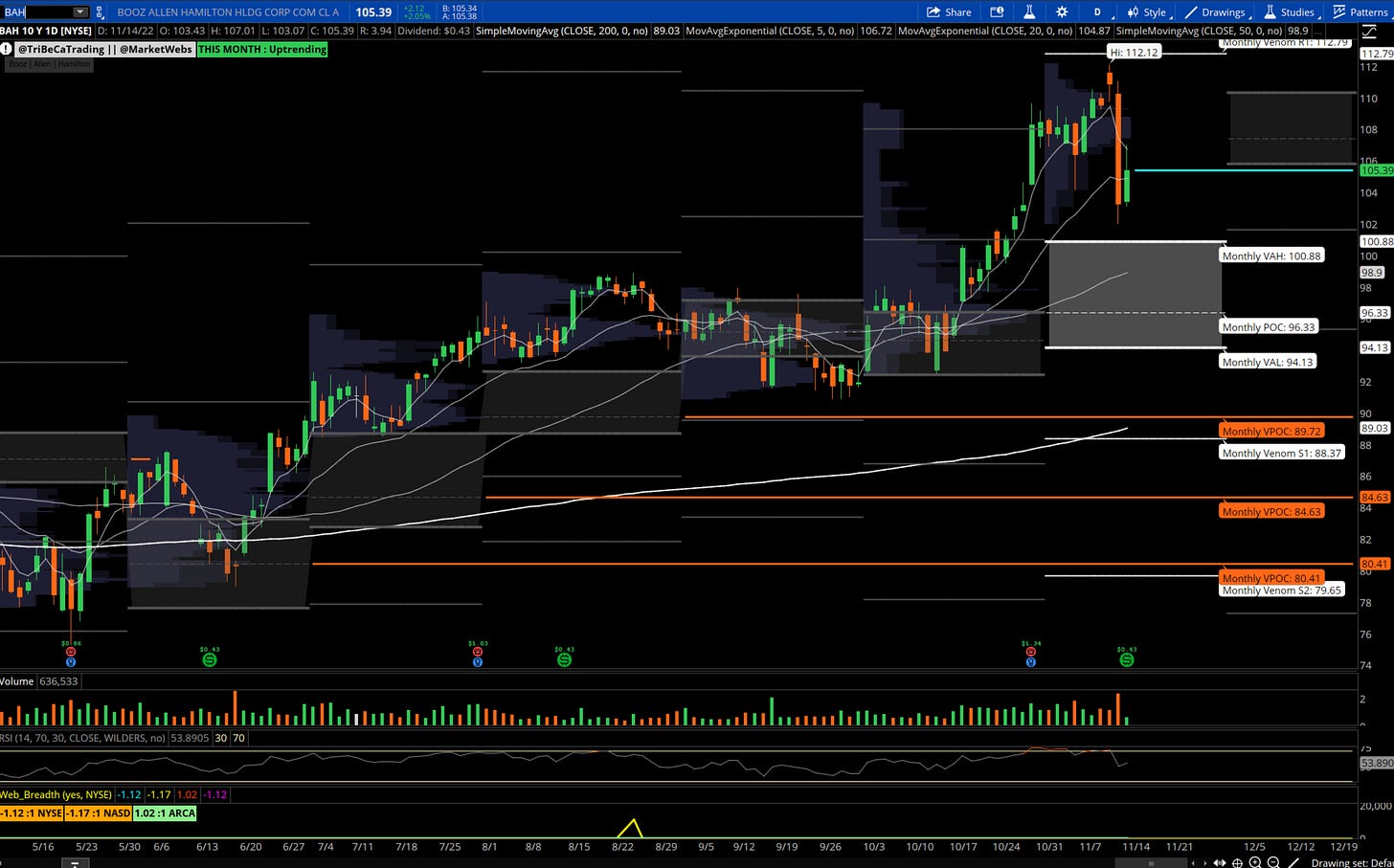Click the blue earnings marker near 10/31
The width and height of the screenshot is (1394, 868).
[x=1030, y=661]
